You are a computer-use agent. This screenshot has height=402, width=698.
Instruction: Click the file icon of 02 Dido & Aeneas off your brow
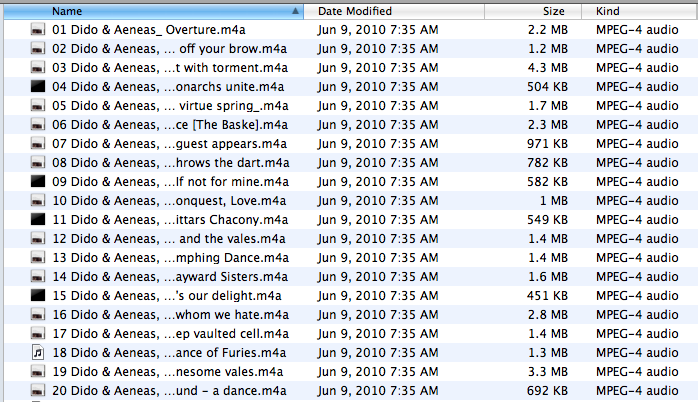(x=38, y=49)
